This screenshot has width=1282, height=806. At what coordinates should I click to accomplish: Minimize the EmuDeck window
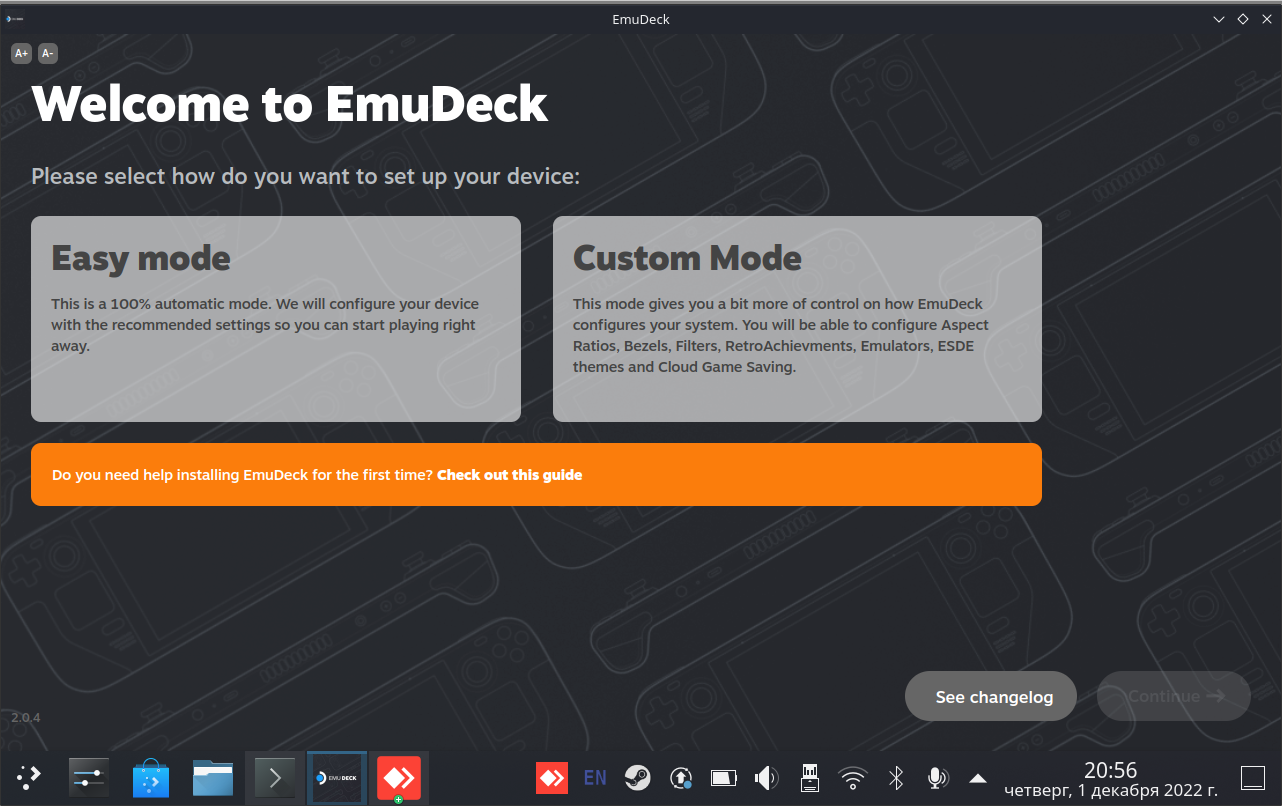tap(1219, 19)
